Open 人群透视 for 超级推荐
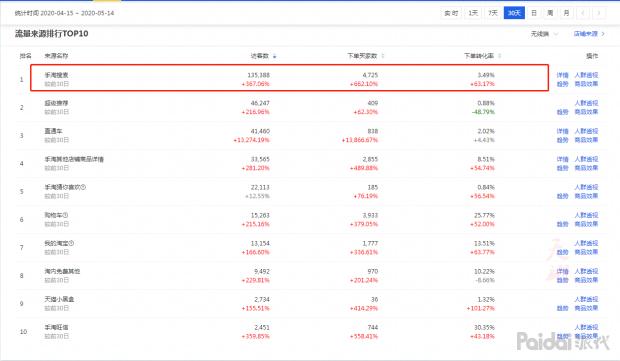 pyautogui.click(x=586, y=103)
